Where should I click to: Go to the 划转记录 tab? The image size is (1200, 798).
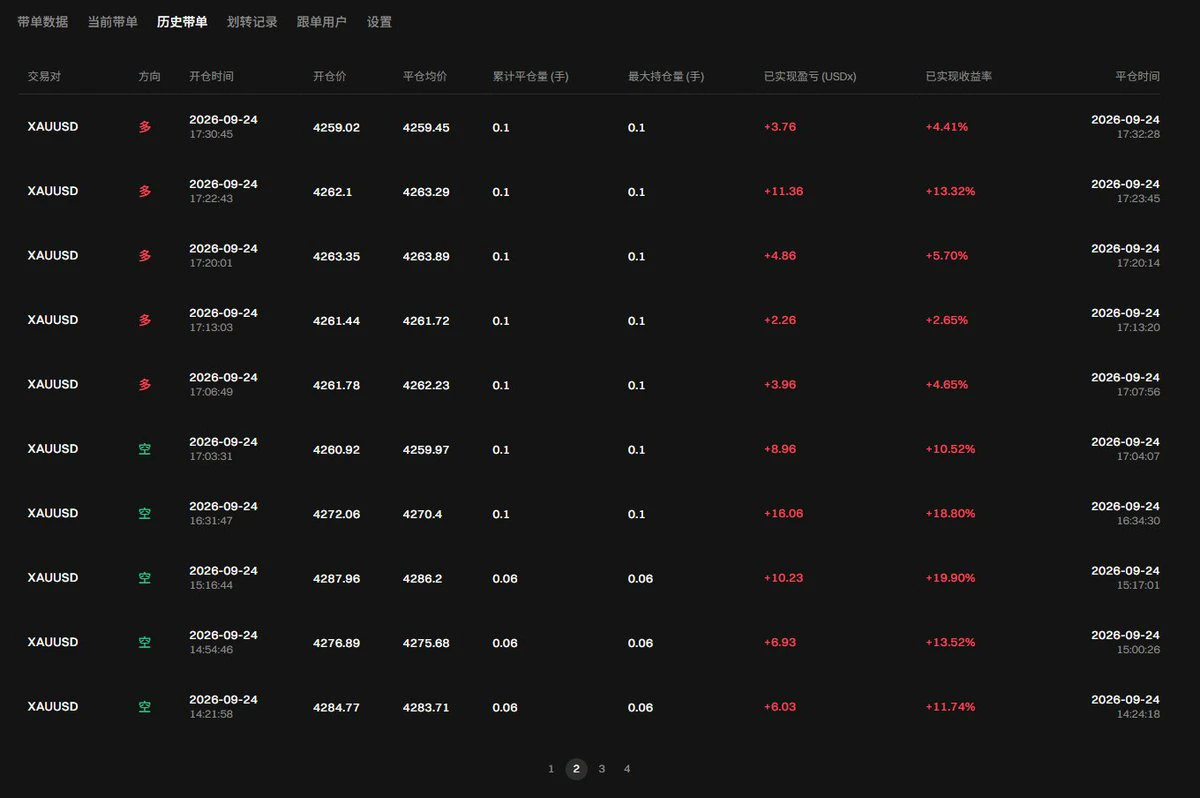(x=252, y=22)
